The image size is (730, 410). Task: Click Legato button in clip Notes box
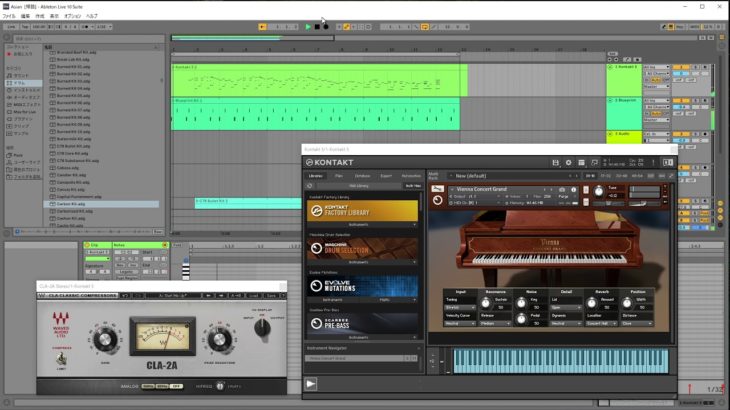pyautogui.click(x=126, y=271)
